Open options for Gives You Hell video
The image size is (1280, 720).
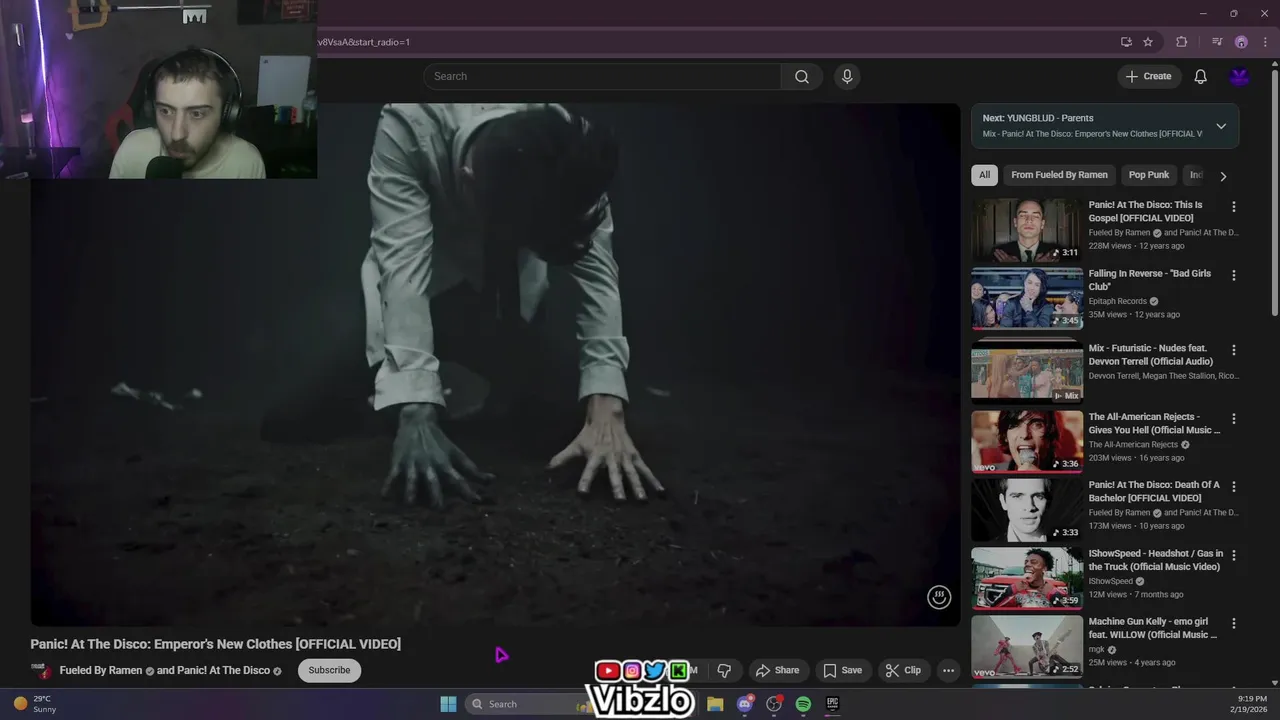pyautogui.click(x=1233, y=418)
